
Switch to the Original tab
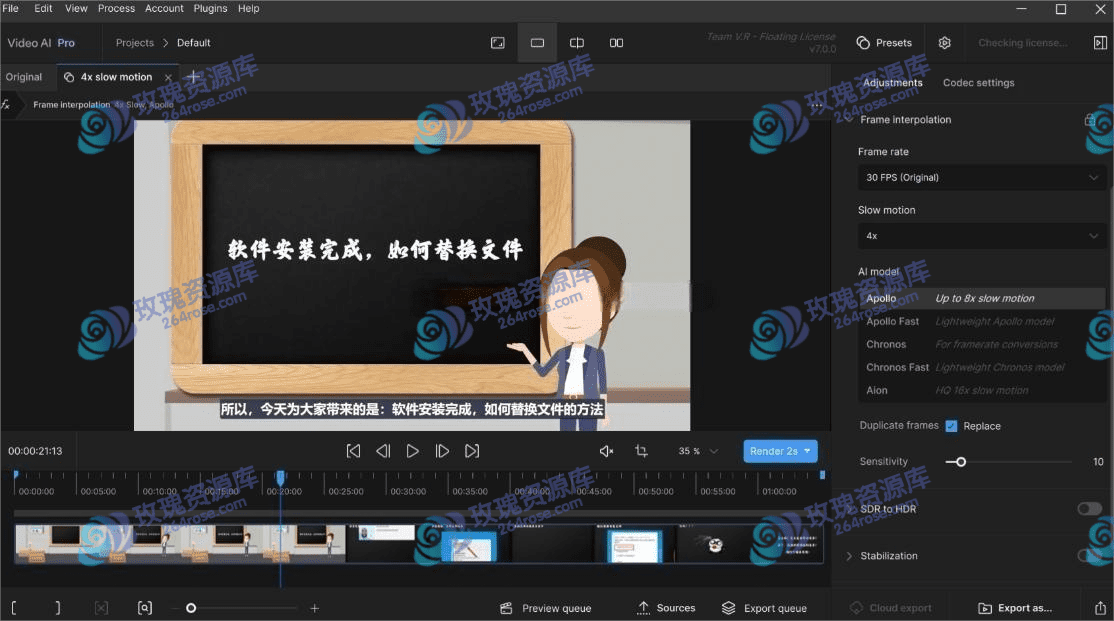[24, 77]
